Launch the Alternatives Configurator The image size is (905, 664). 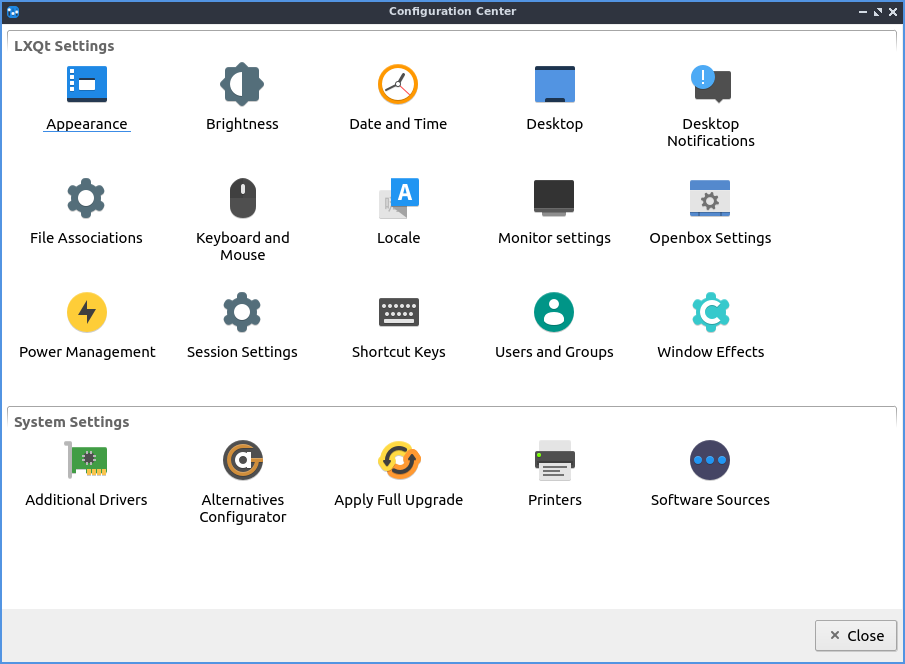pyautogui.click(x=242, y=461)
